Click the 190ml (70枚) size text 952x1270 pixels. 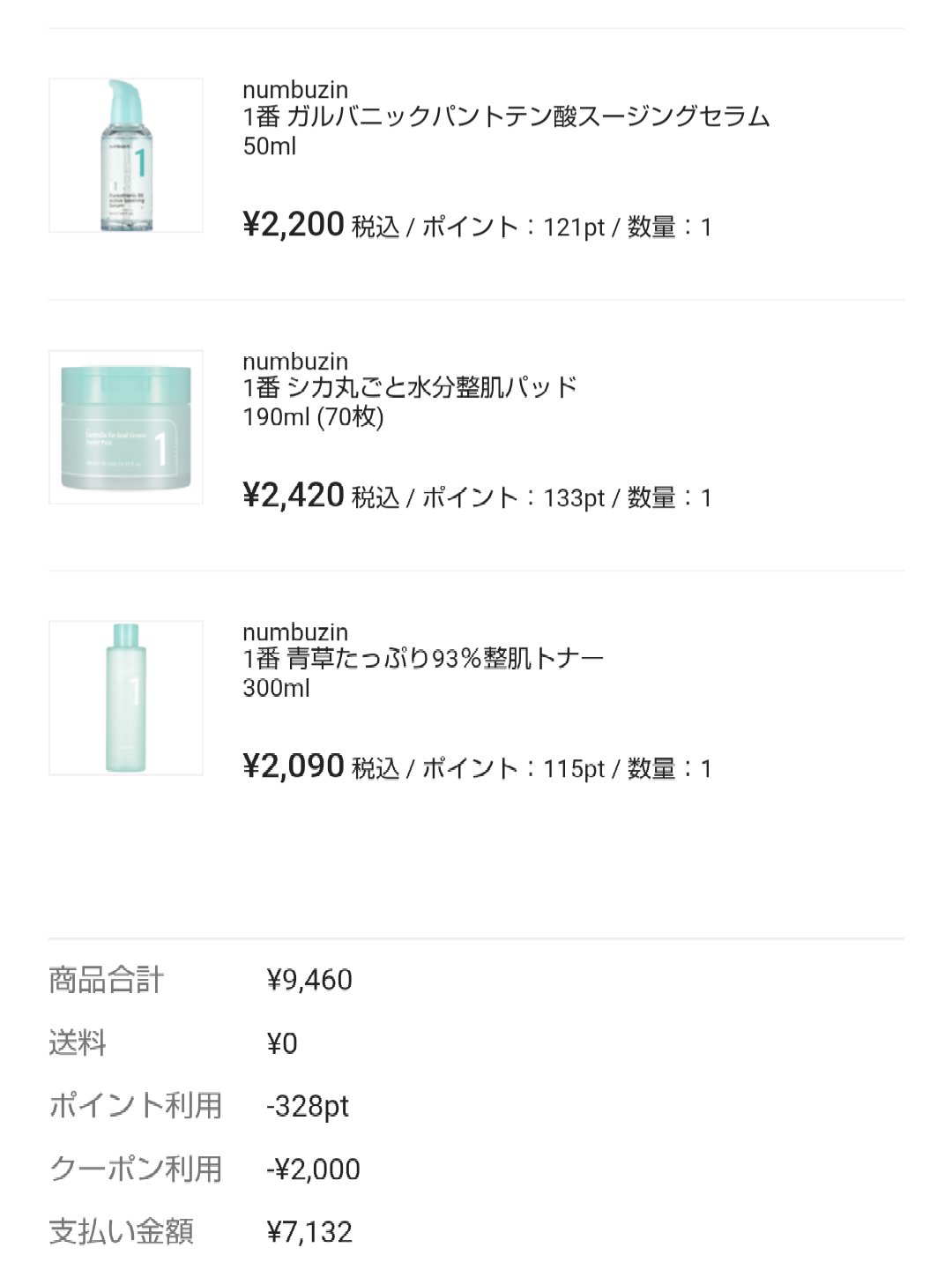point(313,417)
